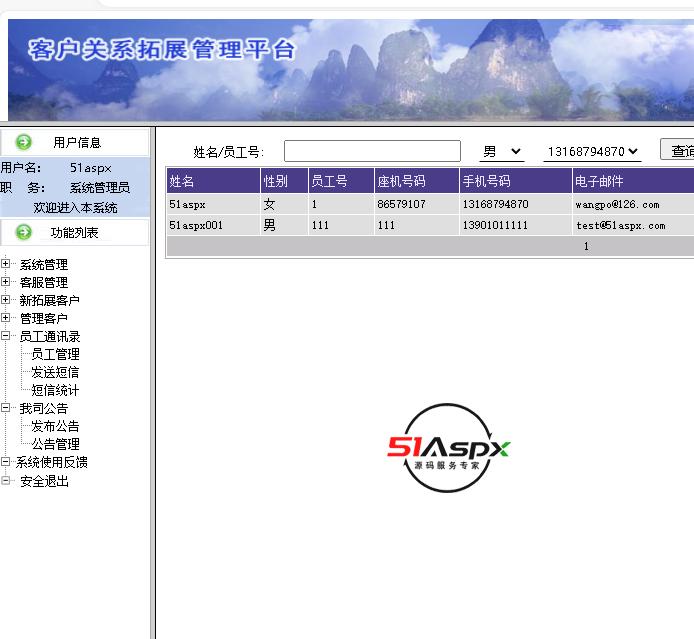The width and height of the screenshot is (694, 639).
Task: Open 员工管理 in the tree
Action: tap(55, 354)
